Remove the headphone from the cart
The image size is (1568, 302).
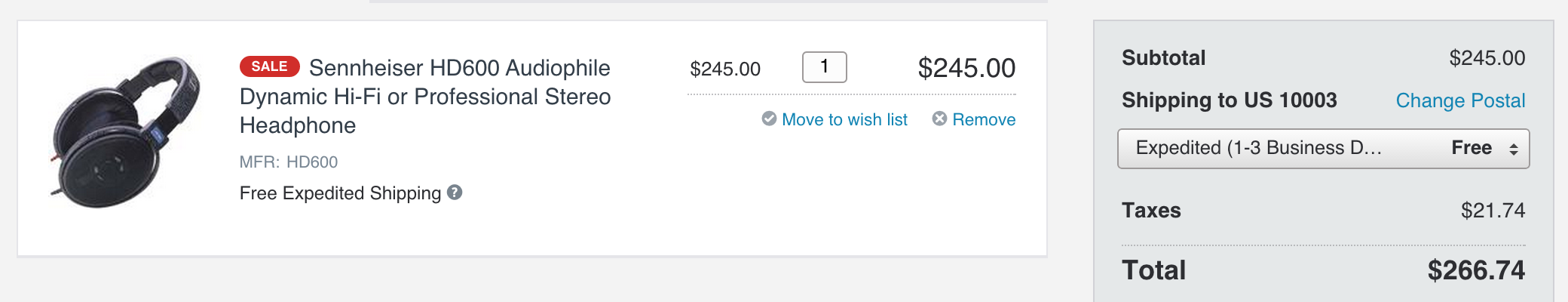[x=984, y=119]
